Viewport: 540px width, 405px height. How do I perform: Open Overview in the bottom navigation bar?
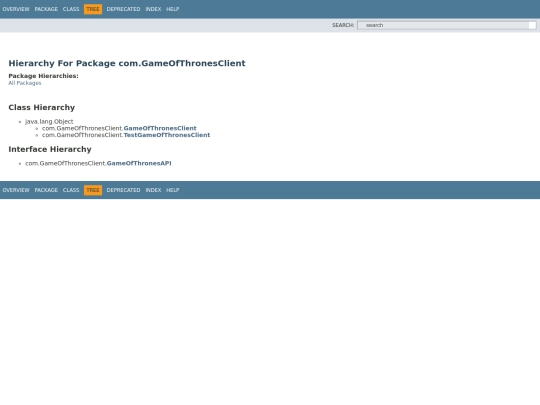(16, 190)
